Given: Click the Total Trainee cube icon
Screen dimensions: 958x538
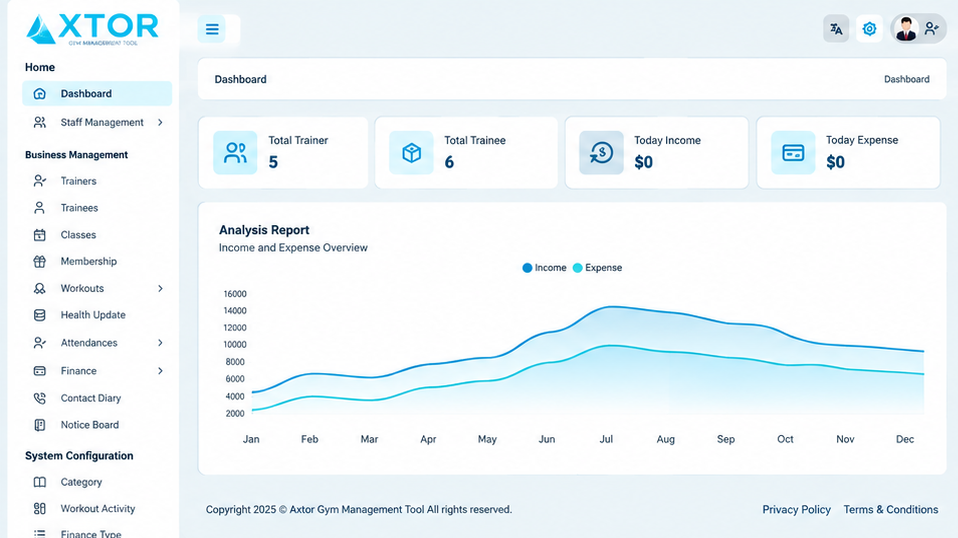Looking at the screenshot, I should (411, 153).
